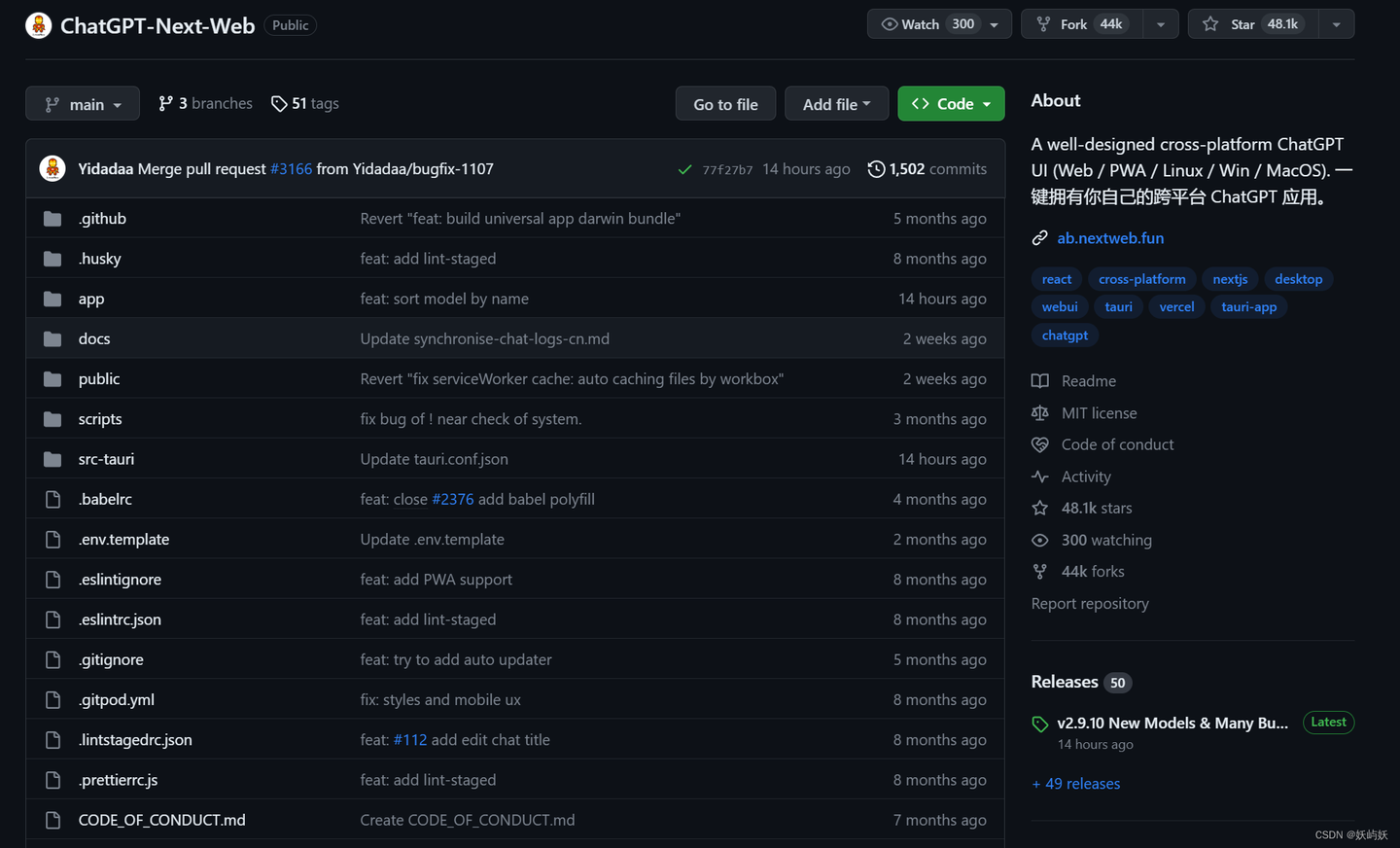
Task: Select the tauri-app topic tag
Action: (x=1249, y=306)
